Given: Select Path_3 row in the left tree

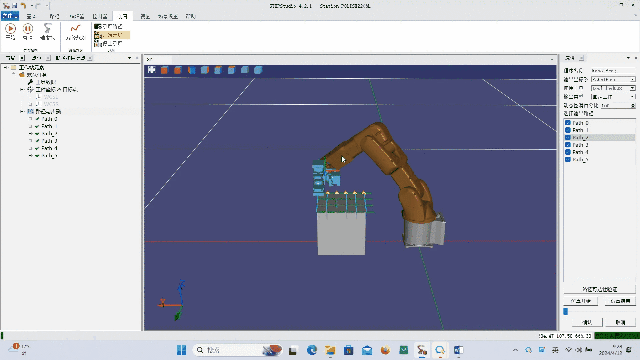Looking at the screenshot, I should pyautogui.click(x=49, y=141).
